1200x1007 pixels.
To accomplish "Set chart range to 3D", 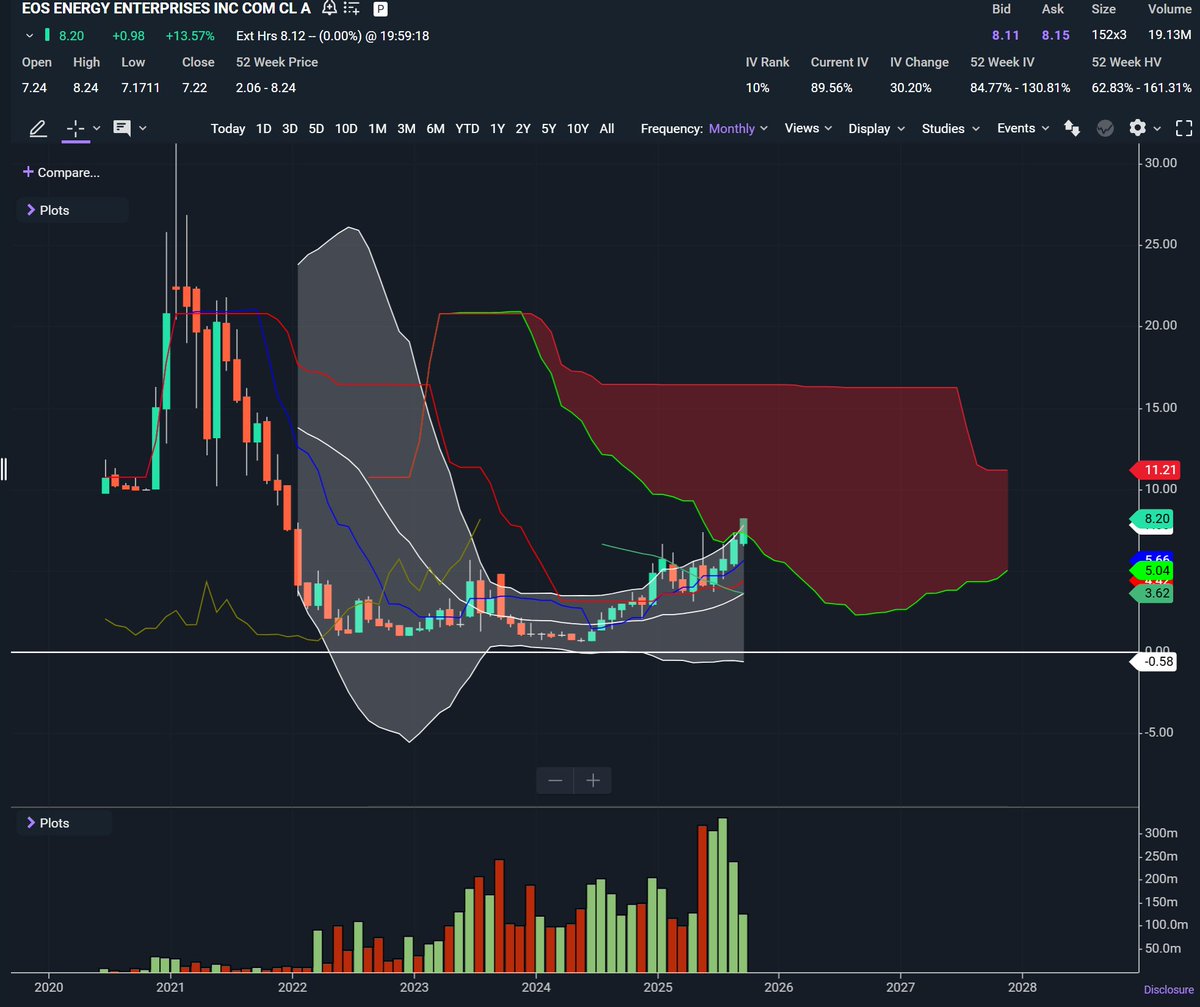I will 289,128.
